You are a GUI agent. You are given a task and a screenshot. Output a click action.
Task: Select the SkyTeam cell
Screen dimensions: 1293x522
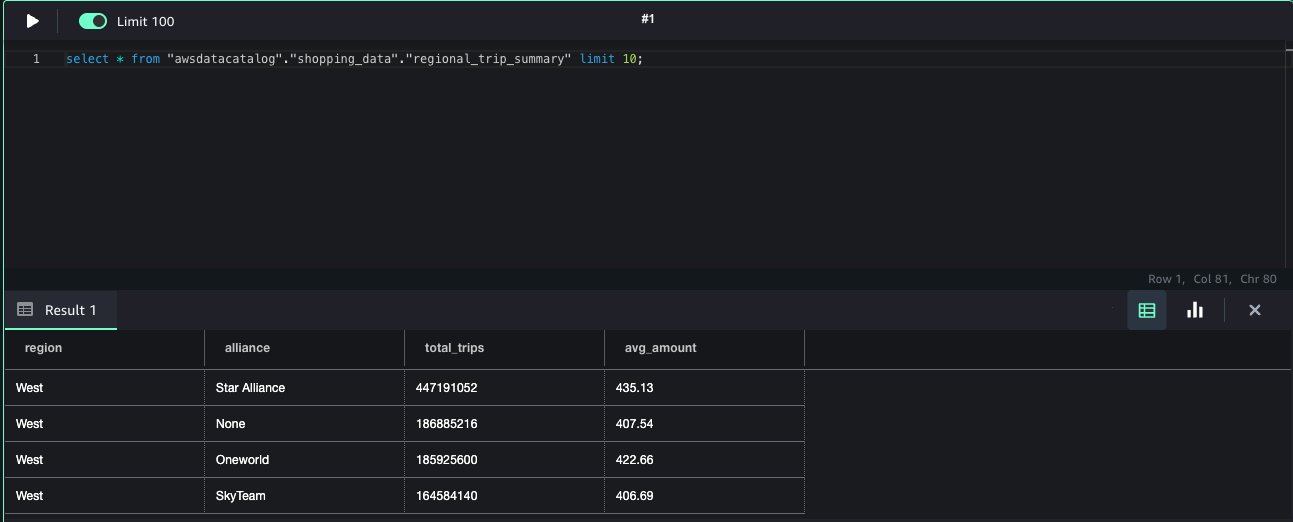(x=304, y=496)
